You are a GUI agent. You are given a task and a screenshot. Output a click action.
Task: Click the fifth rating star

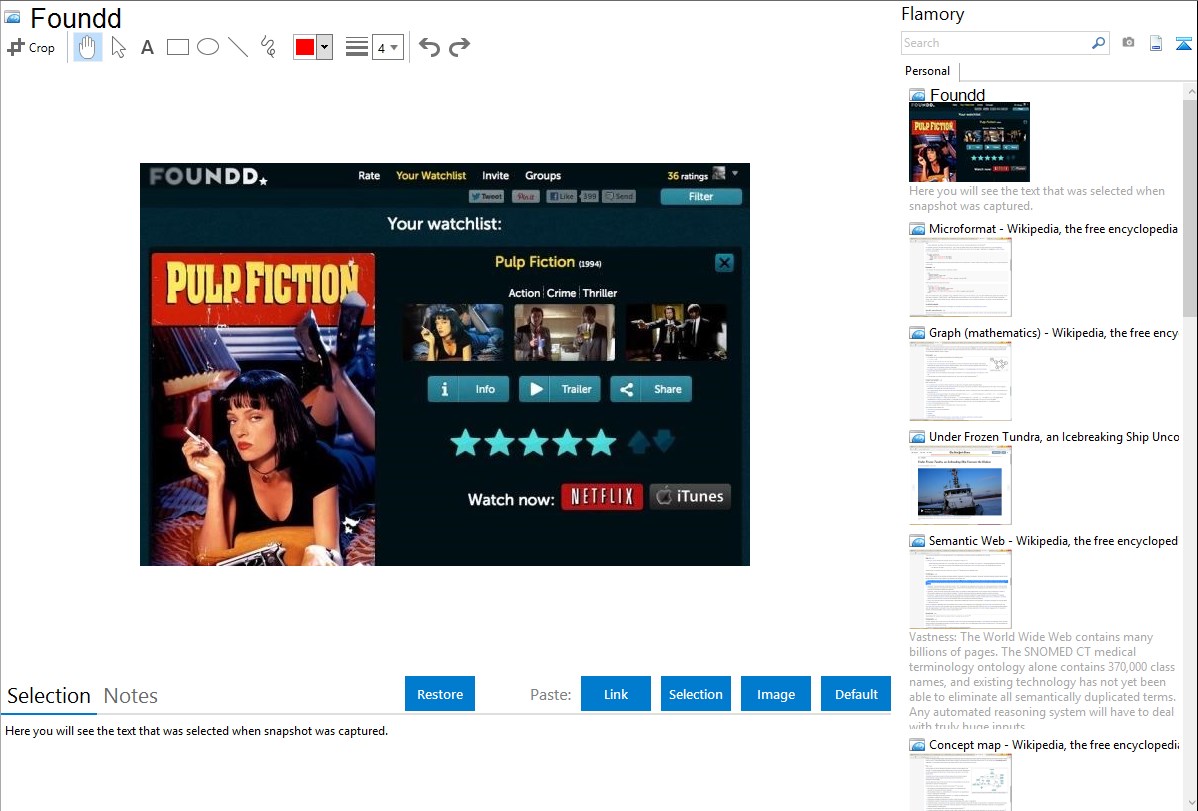click(601, 442)
